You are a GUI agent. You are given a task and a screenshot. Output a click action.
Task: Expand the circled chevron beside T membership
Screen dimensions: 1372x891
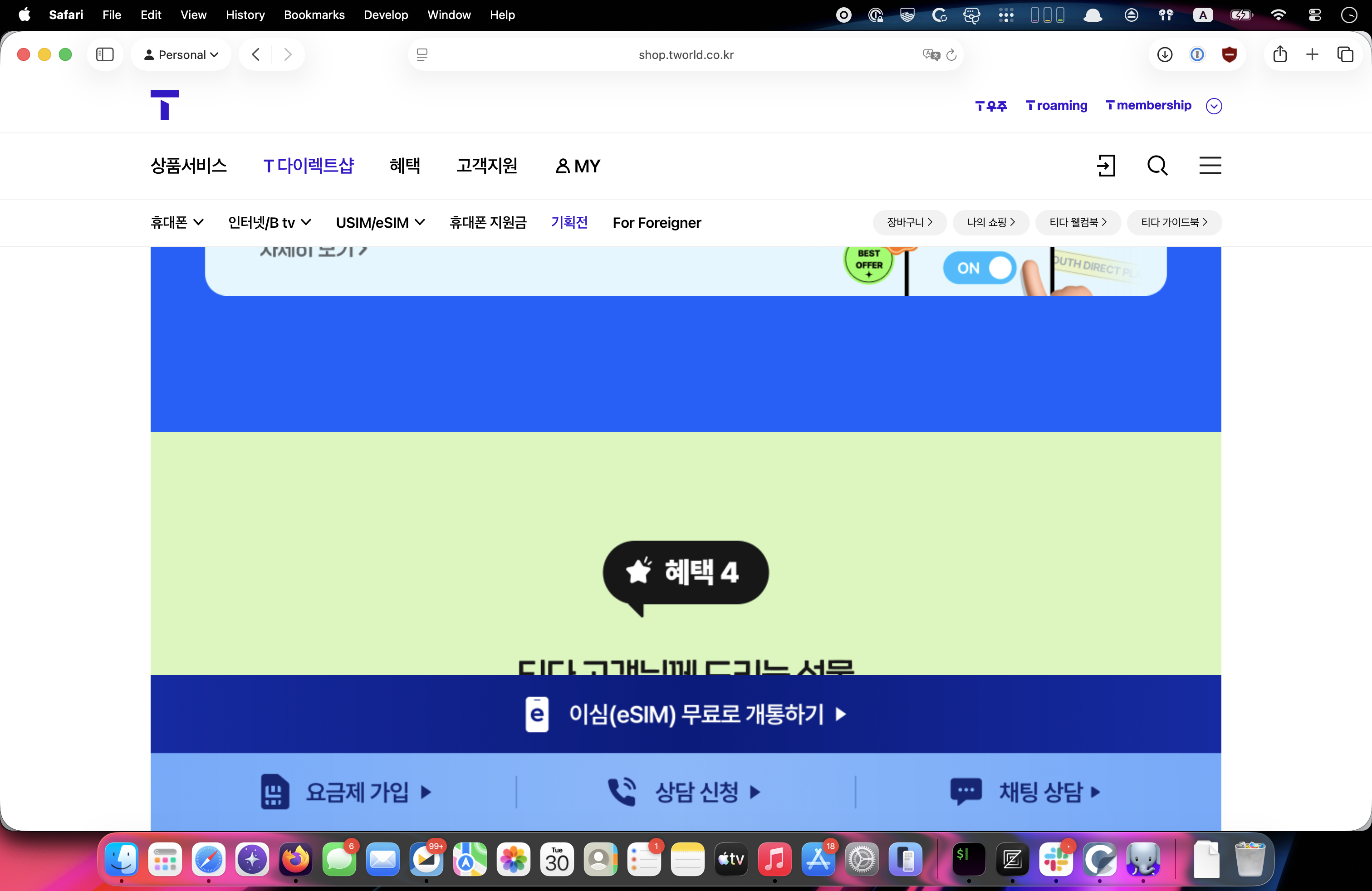tap(1214, 106)
